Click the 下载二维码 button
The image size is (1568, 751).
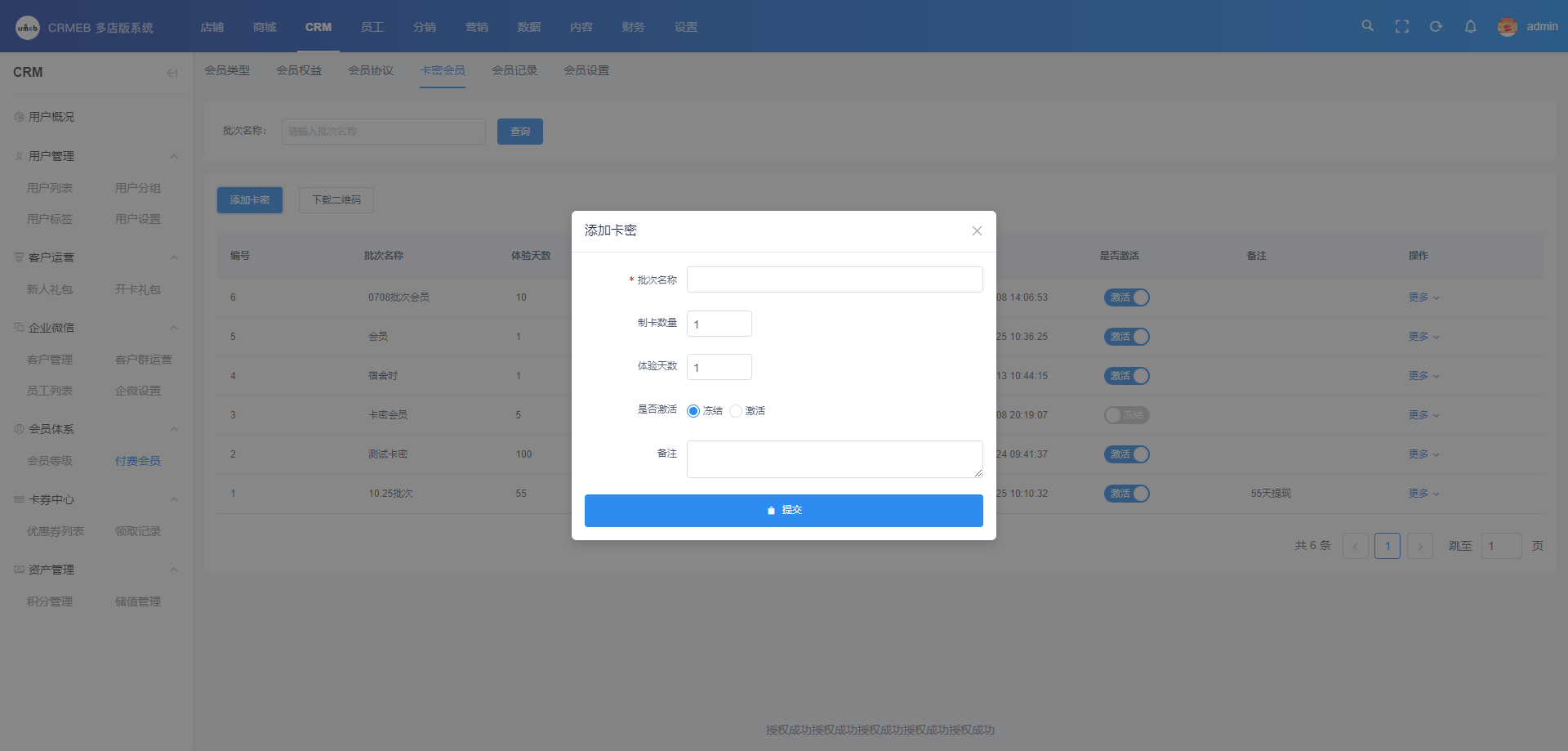336,200
